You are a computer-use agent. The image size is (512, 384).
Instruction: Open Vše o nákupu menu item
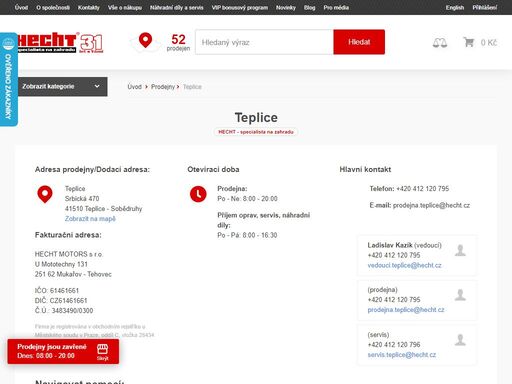coord(125,7)
